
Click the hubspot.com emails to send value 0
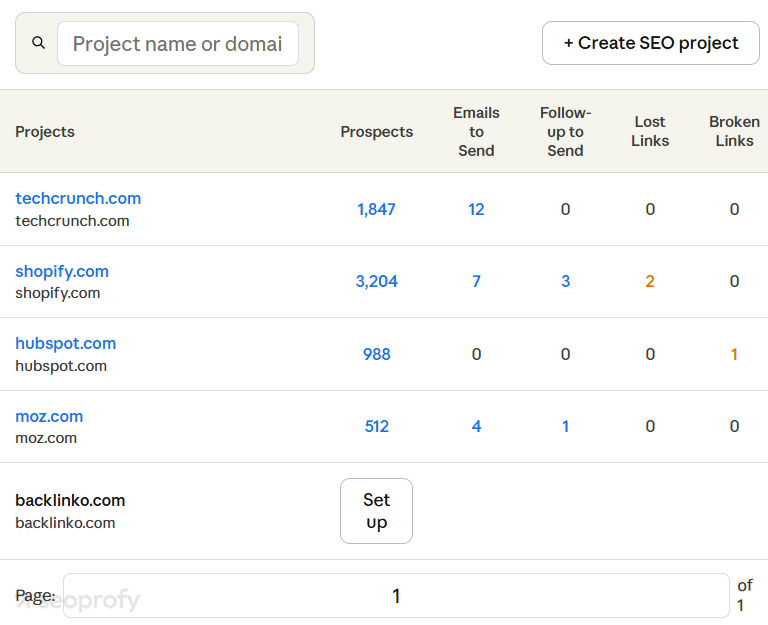click(476, 354)
